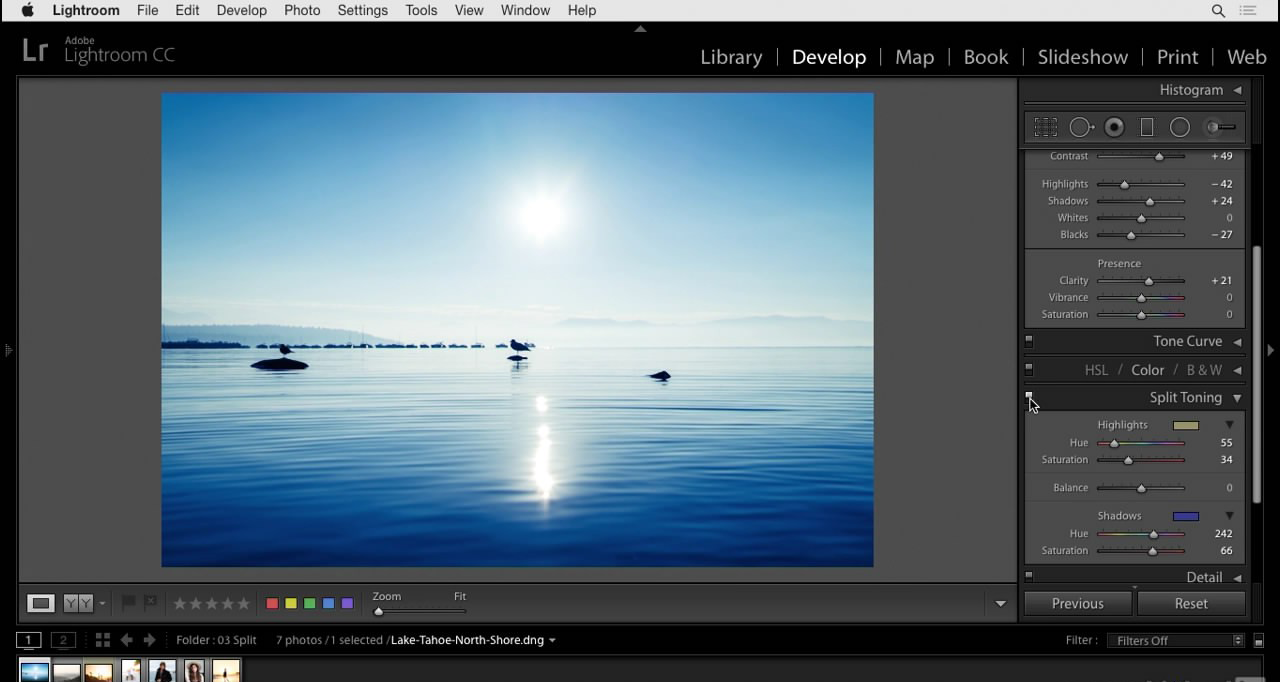Activate the Red Eye Correction tool
This screenshot has width=1280, height=682.
(1114, 127)
